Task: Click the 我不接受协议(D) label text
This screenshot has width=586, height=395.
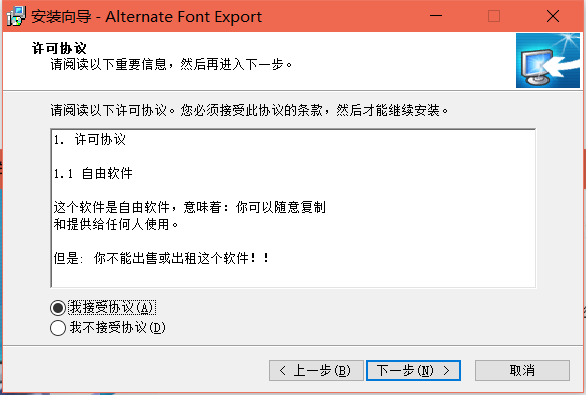Action: [117, 328]
